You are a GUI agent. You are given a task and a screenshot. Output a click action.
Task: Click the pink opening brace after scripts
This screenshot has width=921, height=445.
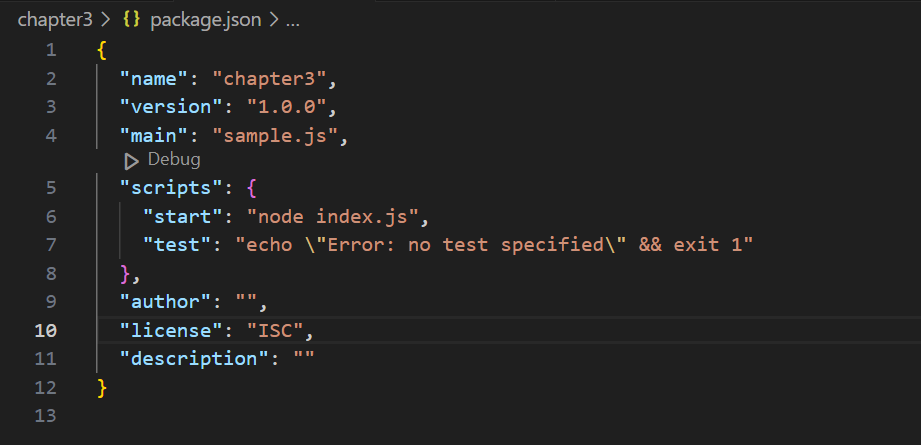(252, 188)
